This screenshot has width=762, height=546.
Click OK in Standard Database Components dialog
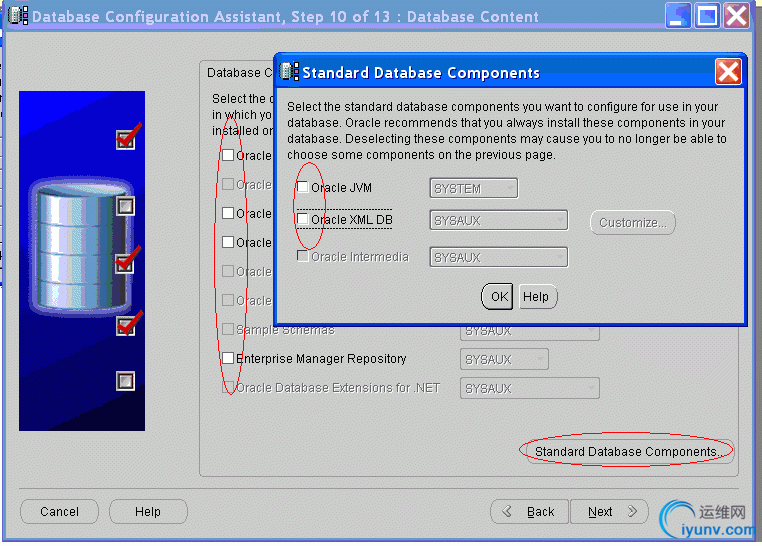click(x=497, y=296)
